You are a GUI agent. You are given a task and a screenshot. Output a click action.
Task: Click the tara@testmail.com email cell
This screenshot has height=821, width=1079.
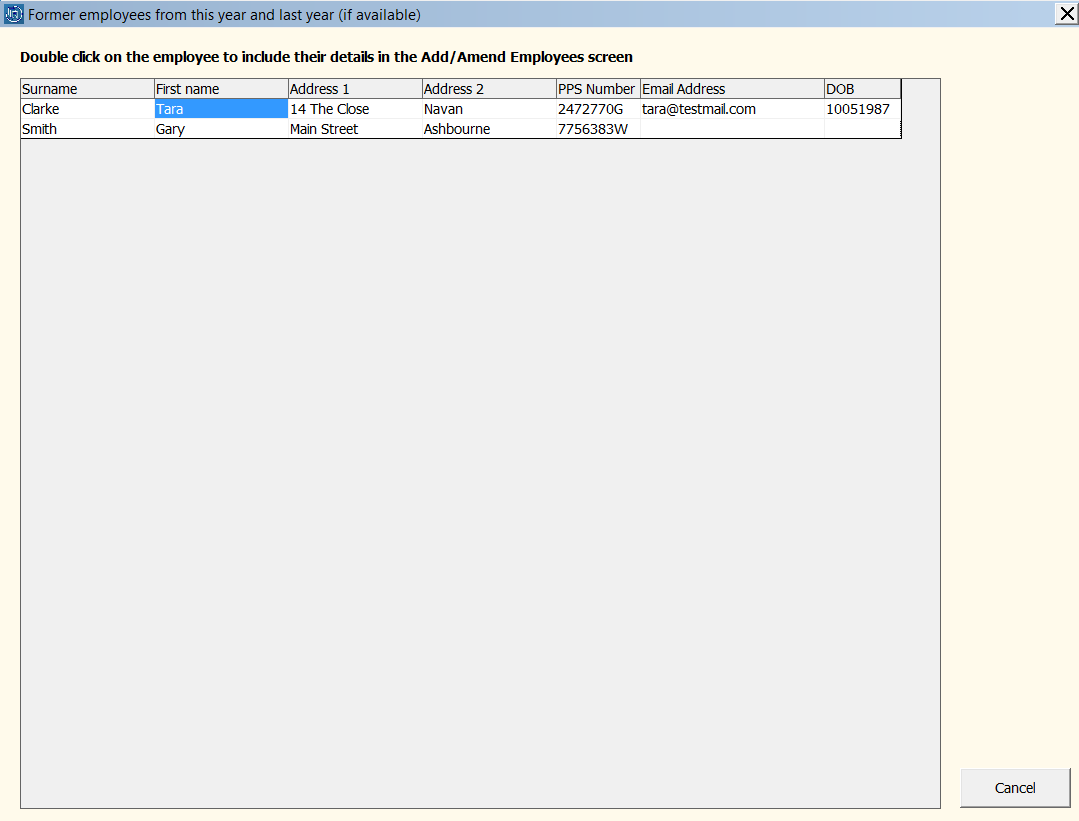(732, 109)
